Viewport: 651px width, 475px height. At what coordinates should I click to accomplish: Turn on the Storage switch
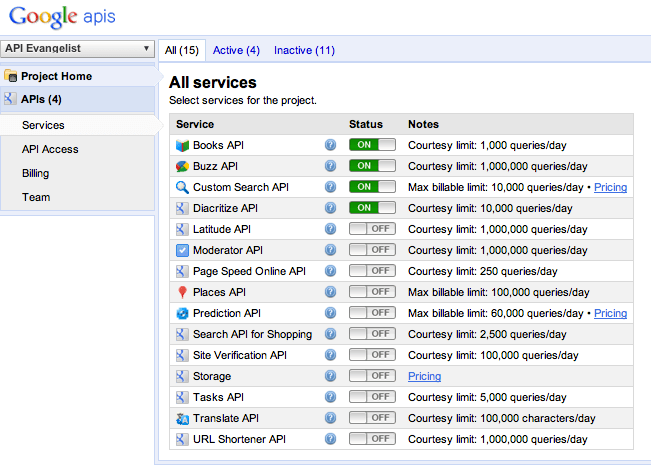tap(372, 376)
